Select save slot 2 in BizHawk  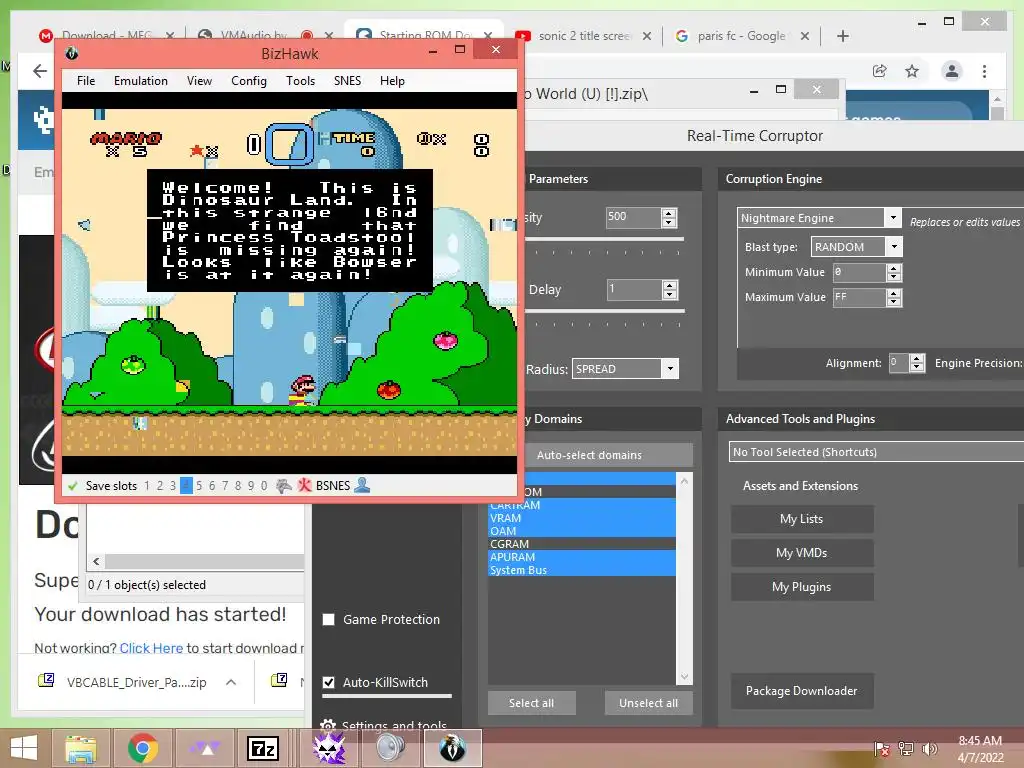click(160, 486)
